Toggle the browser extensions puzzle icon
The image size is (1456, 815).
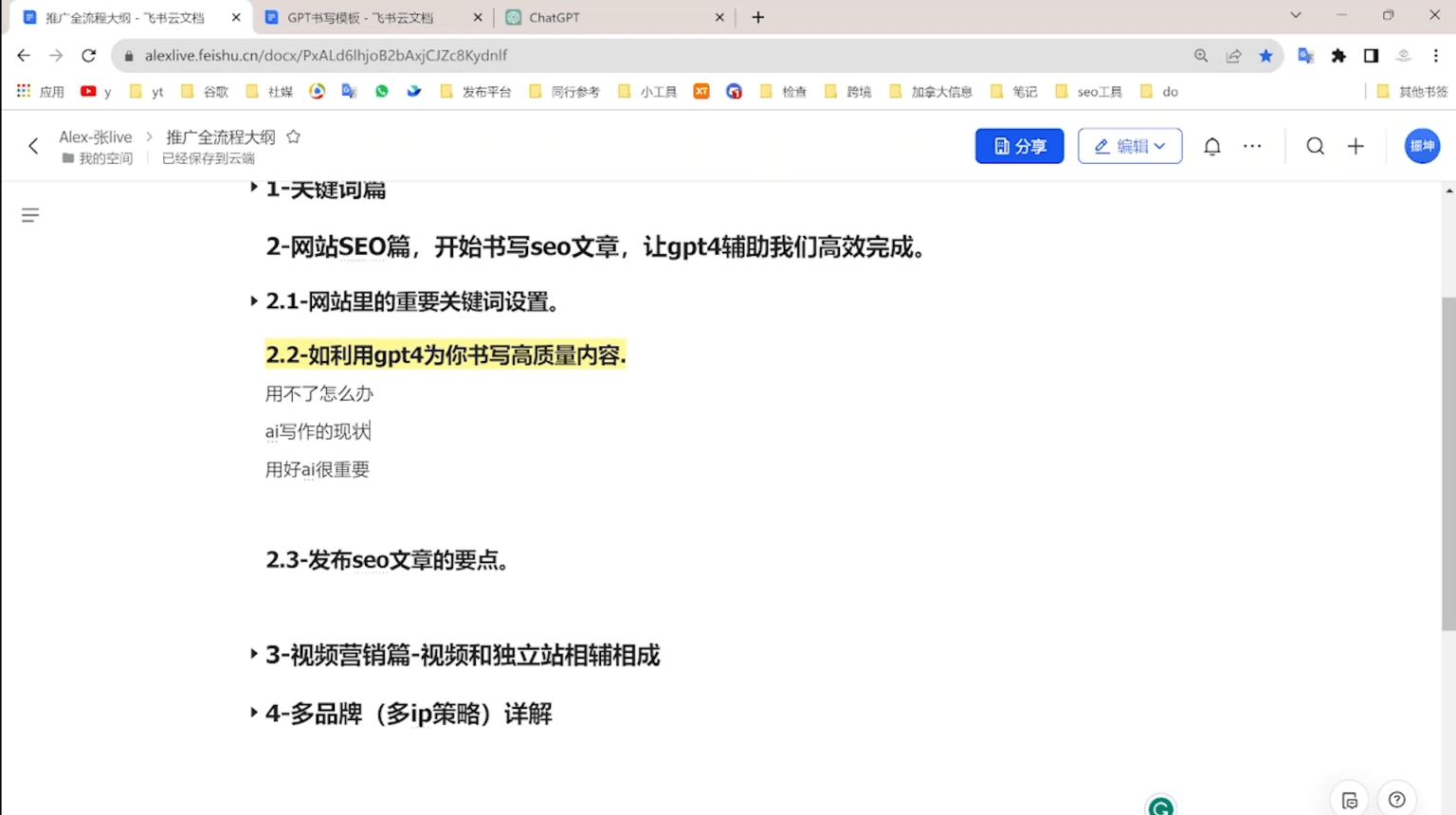tap(1338, 55)
